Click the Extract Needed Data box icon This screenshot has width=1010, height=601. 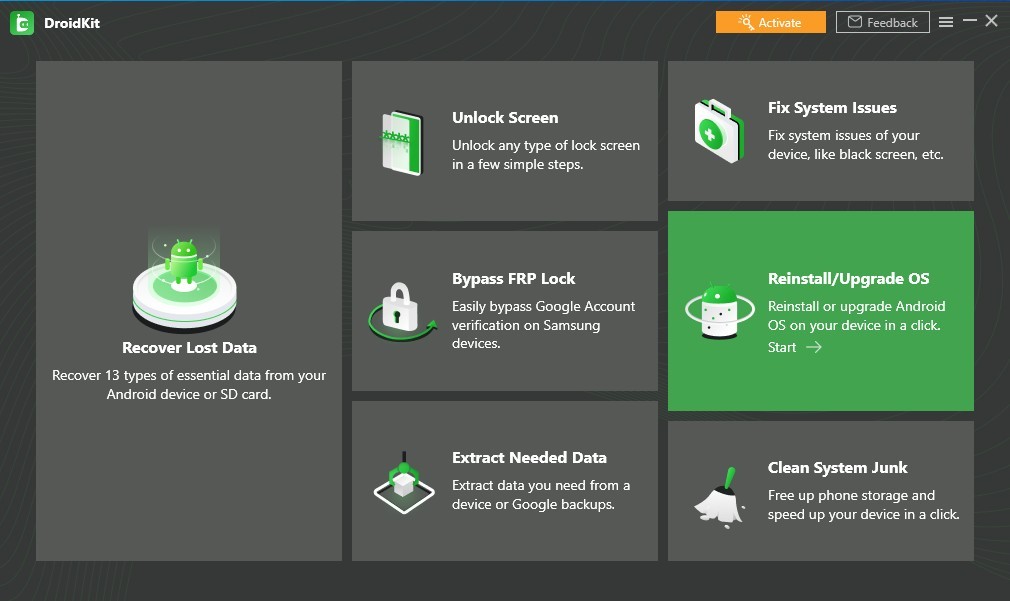click(403, 482)
